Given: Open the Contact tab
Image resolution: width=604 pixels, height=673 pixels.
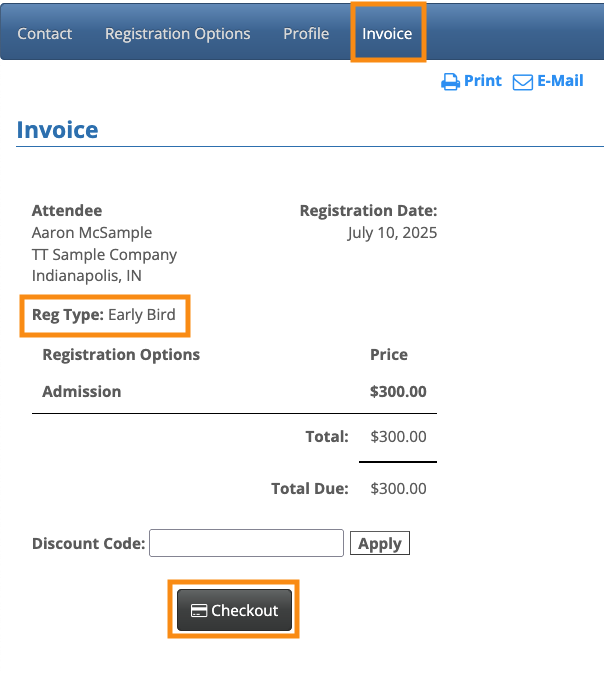Looking at the screenshot, I should pyautogui.click(x=45, y=33).
